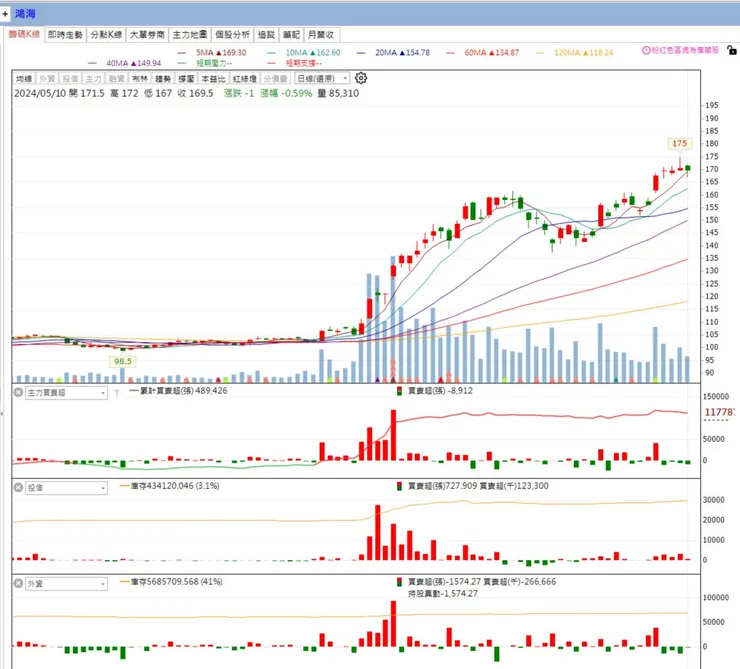Click the 60MA 134.87 legend

pyautogui.click(x=482, y=52)
